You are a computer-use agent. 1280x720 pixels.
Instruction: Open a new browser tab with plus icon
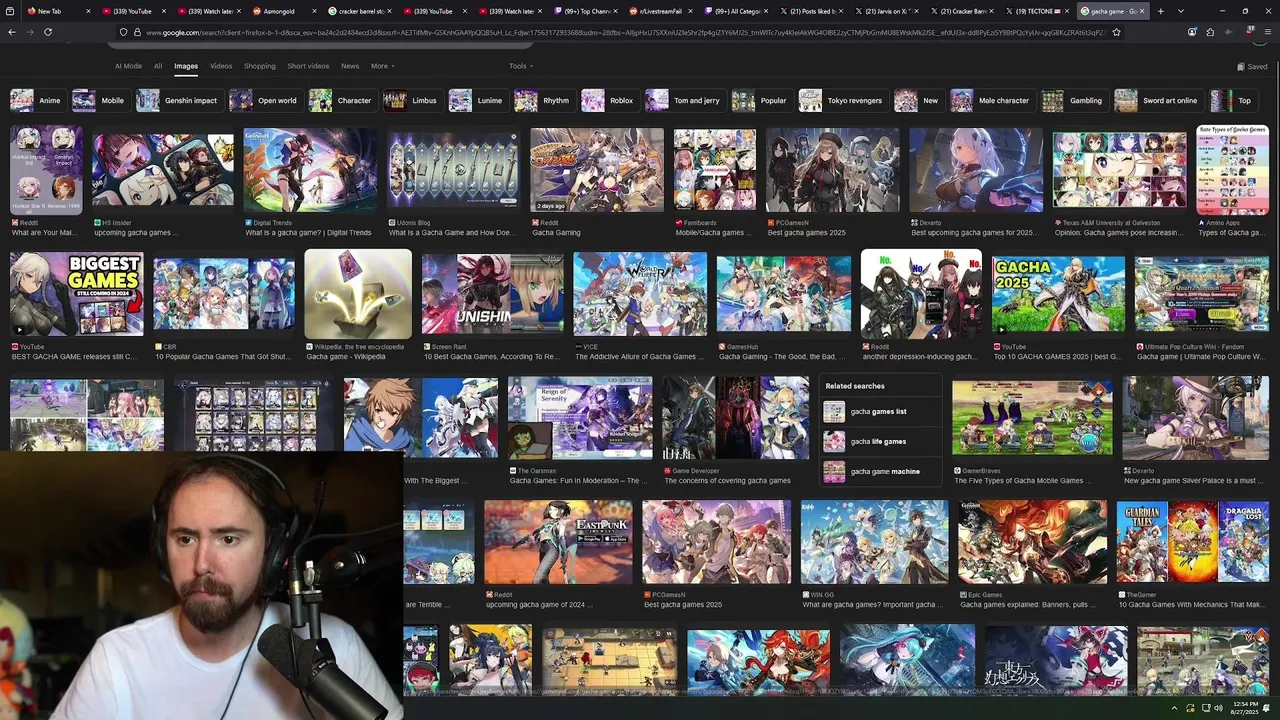(1160, 11)
